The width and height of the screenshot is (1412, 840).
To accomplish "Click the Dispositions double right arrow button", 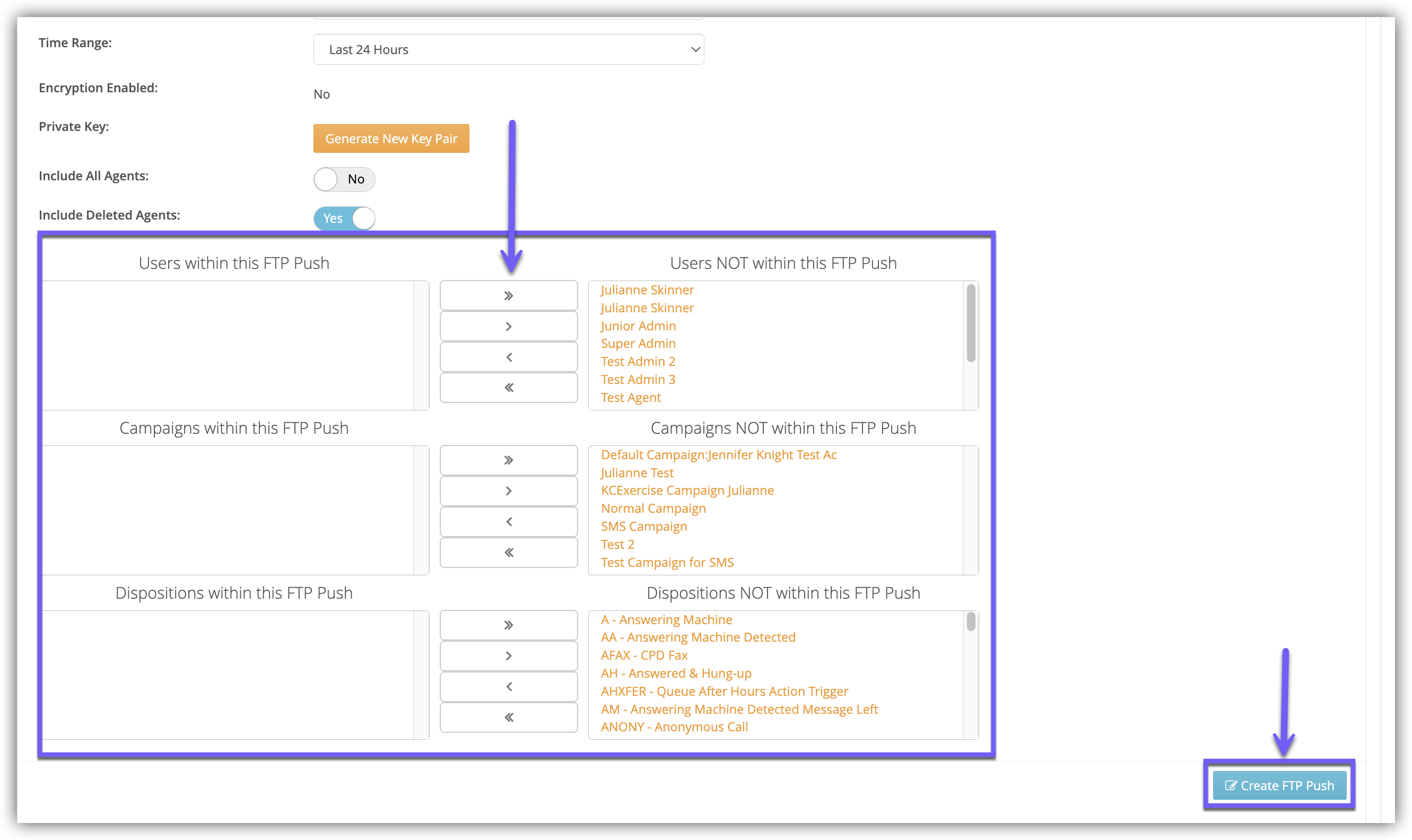I will point(508,625).
